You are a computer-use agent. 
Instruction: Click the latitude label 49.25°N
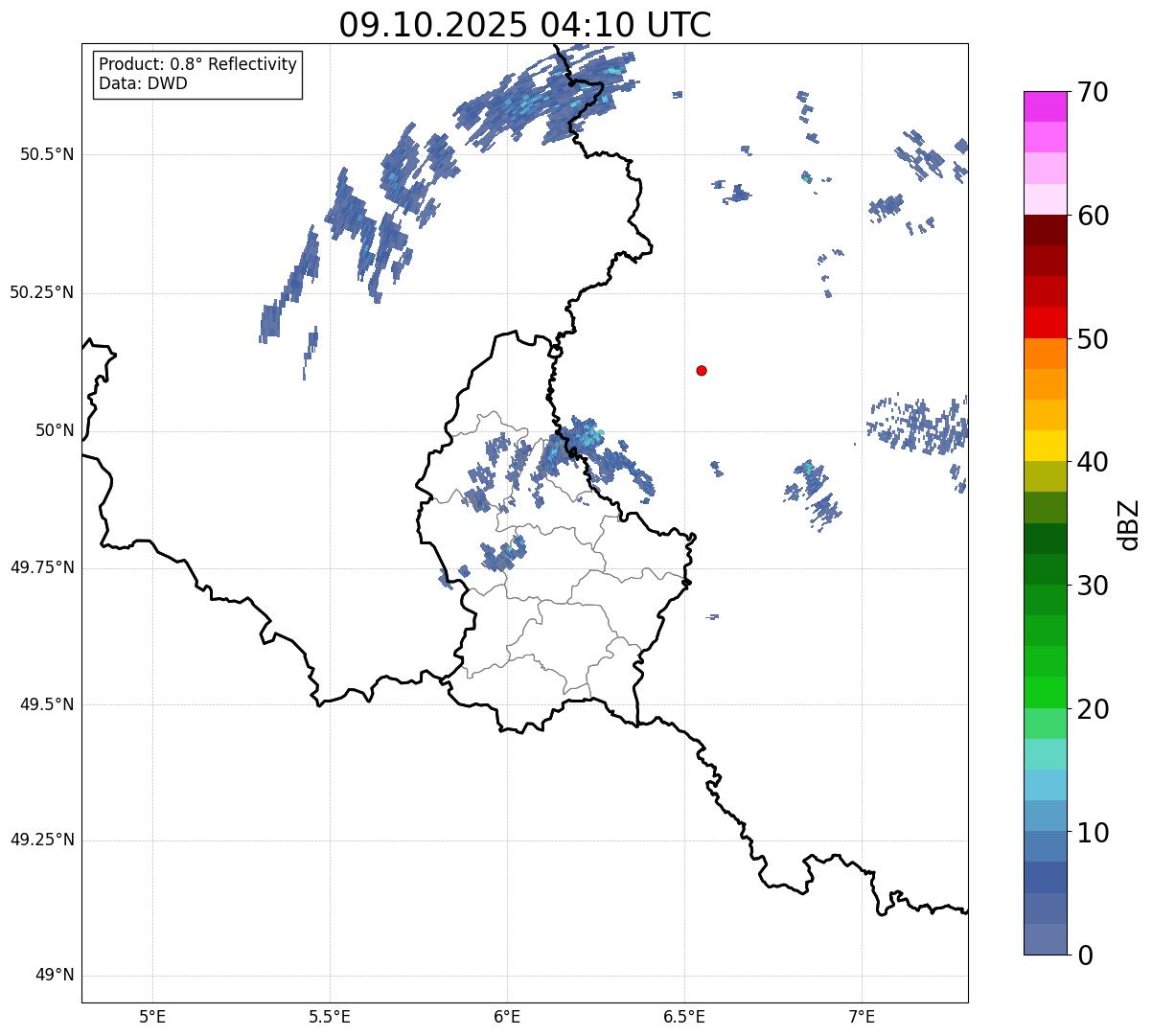click(42, 840)
